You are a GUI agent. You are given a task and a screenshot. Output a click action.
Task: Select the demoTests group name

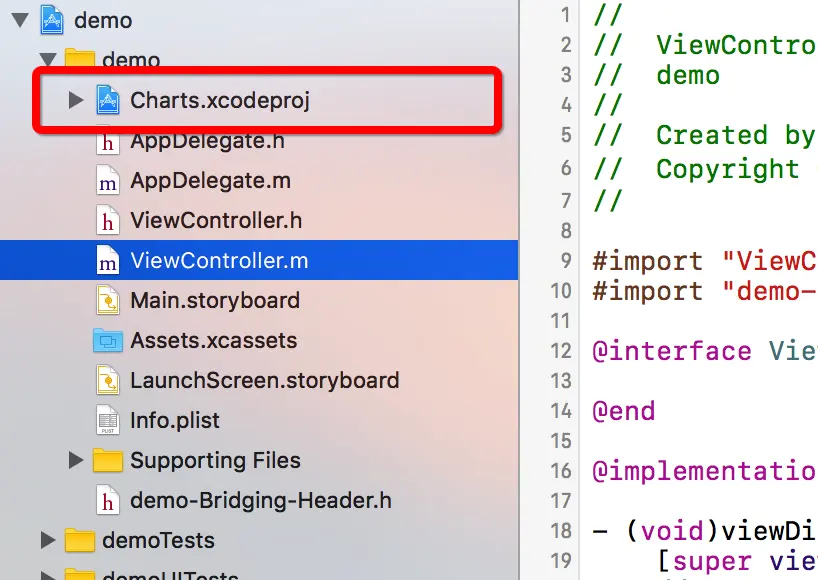point(158,540)
